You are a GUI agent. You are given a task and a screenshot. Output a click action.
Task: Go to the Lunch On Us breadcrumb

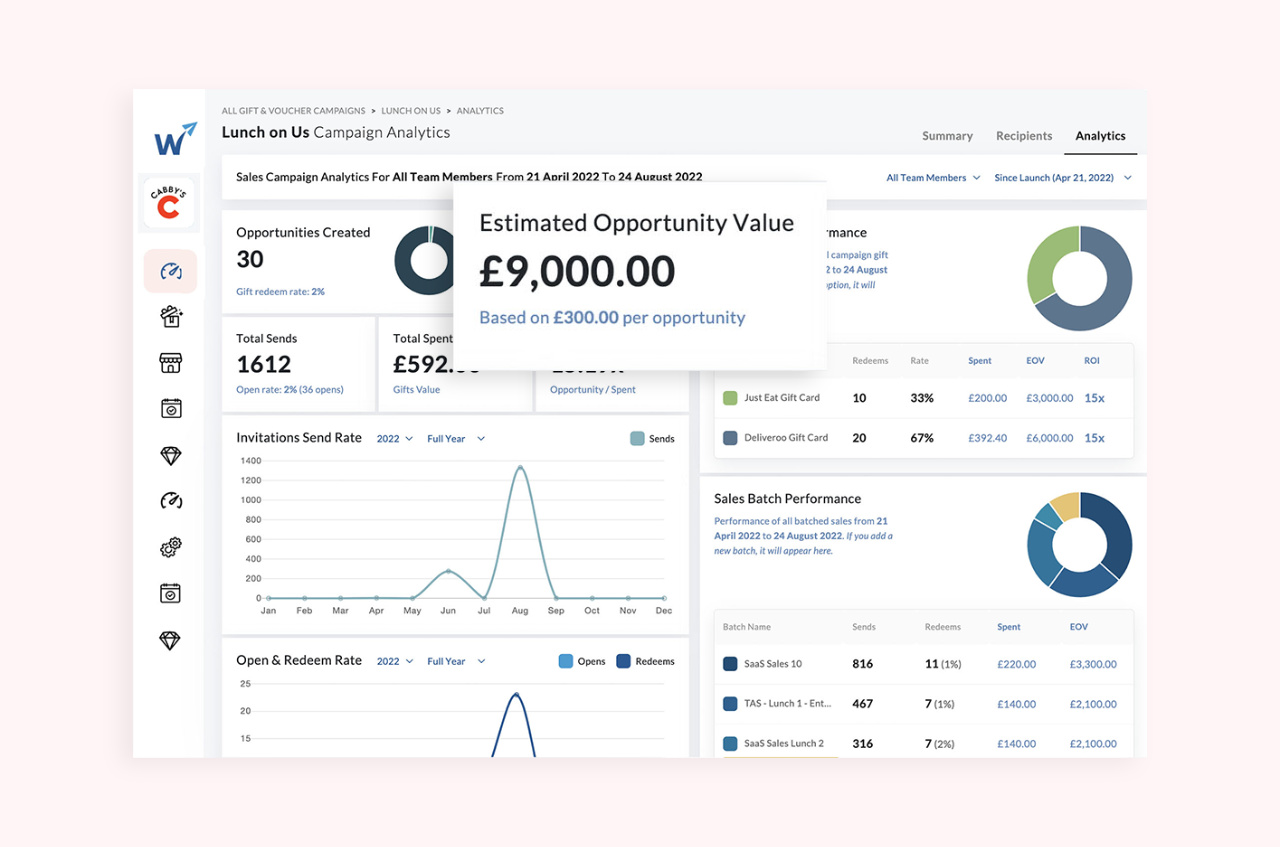pos(411,111)
